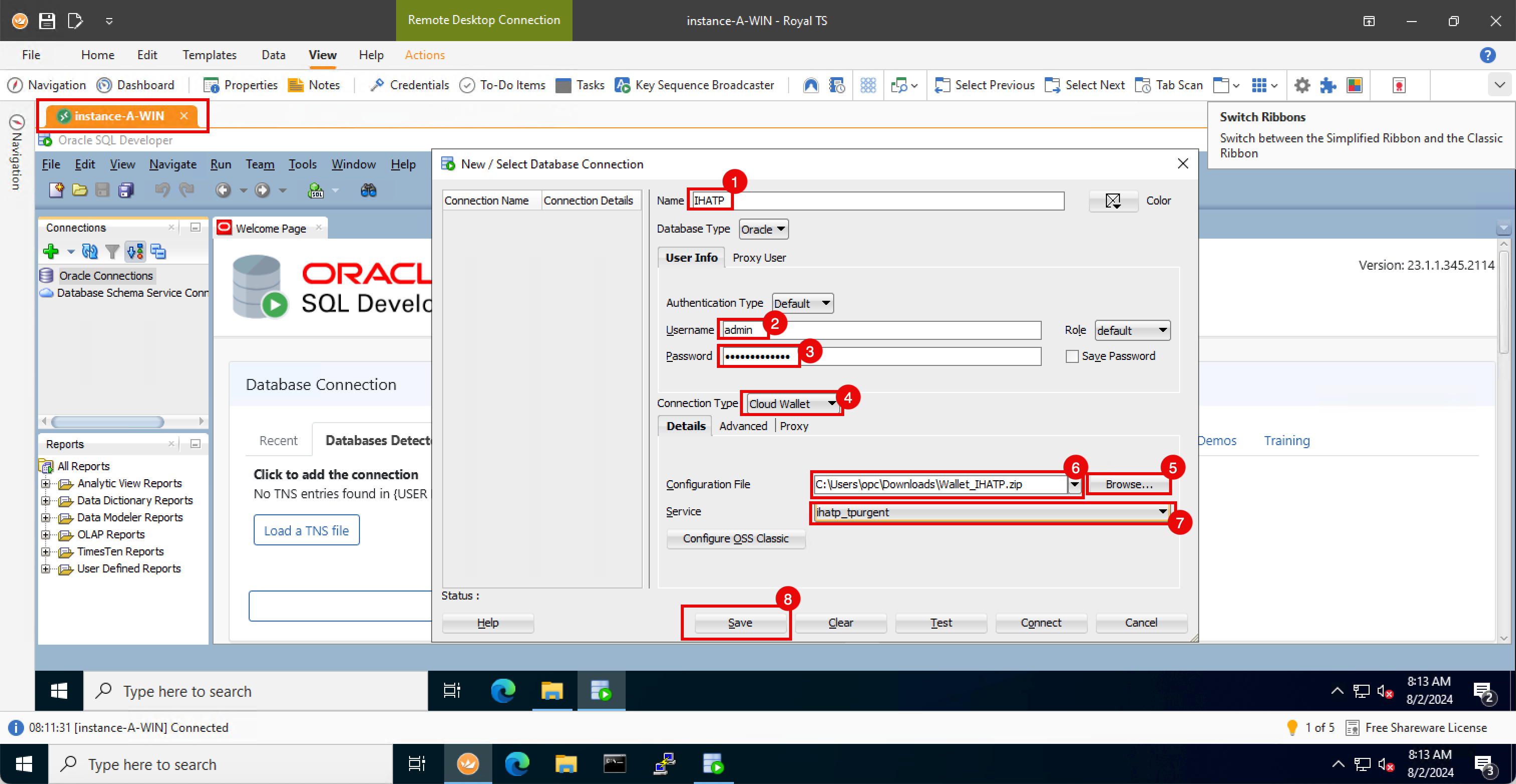
Task: Enable the Save Password checkbox
Action: [x=1072, y=357]
